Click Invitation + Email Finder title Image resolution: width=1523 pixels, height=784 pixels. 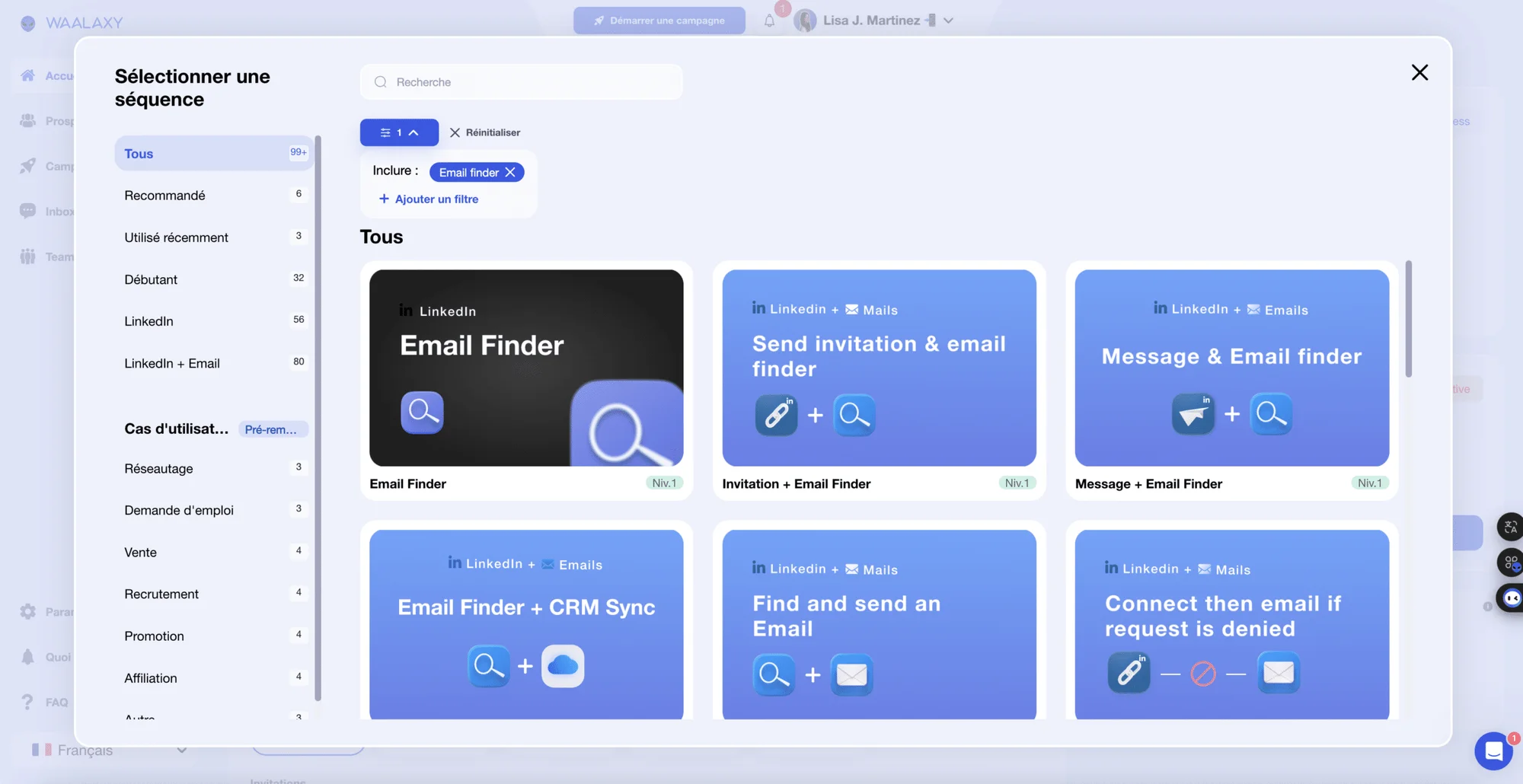796,483
